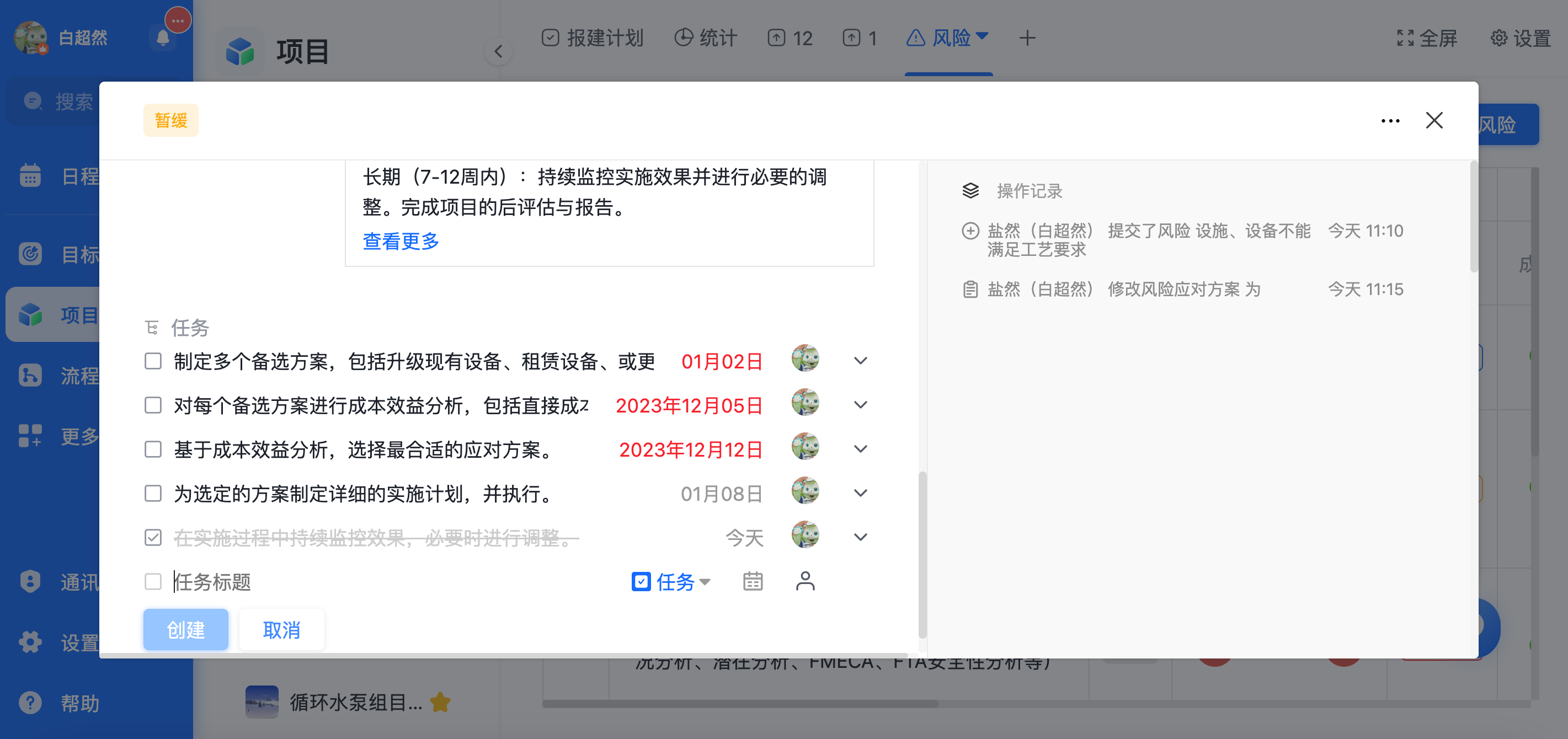Viewport: 1568px width, 739px height.
Task: Click the 操作记录 layers icon
Action: pyautogui.click(x=970, y=191)
